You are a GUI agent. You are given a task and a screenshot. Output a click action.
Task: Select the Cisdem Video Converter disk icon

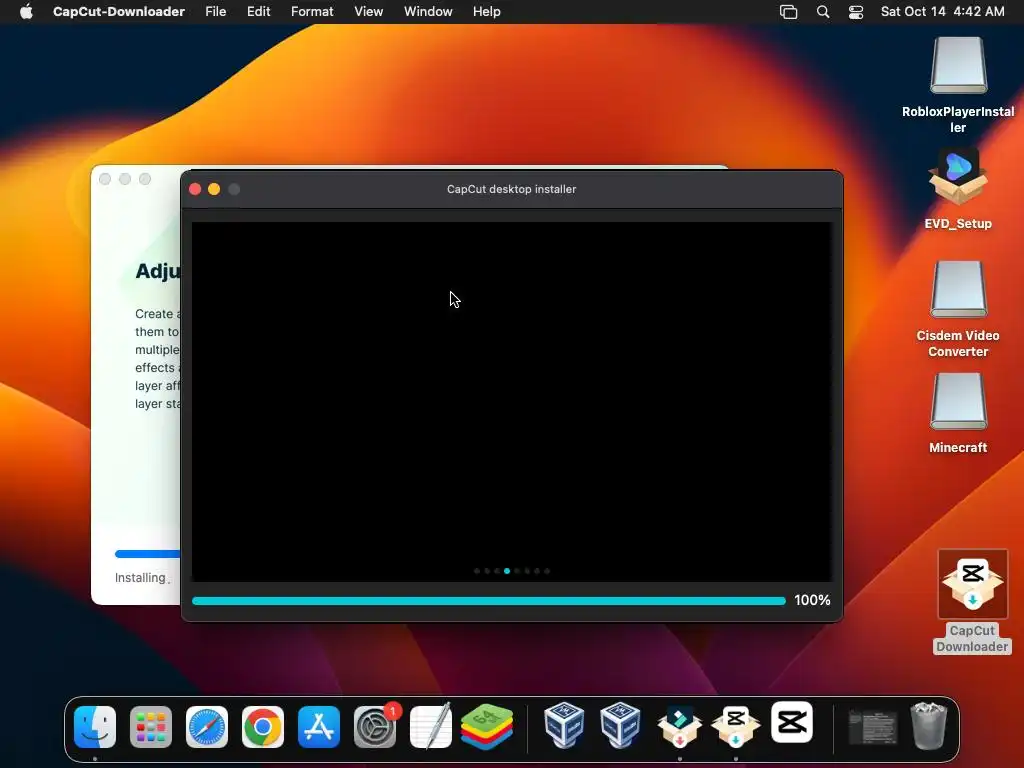click(958, 289)
